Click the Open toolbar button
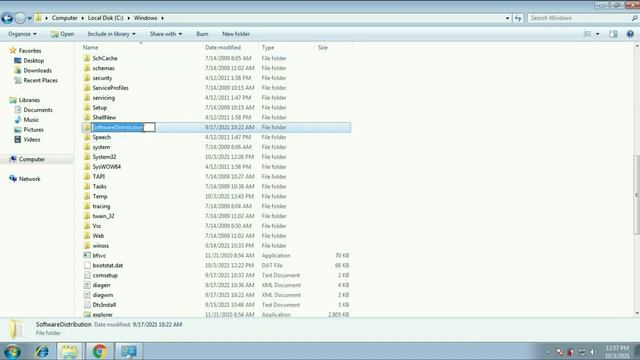 pos(62,34)
